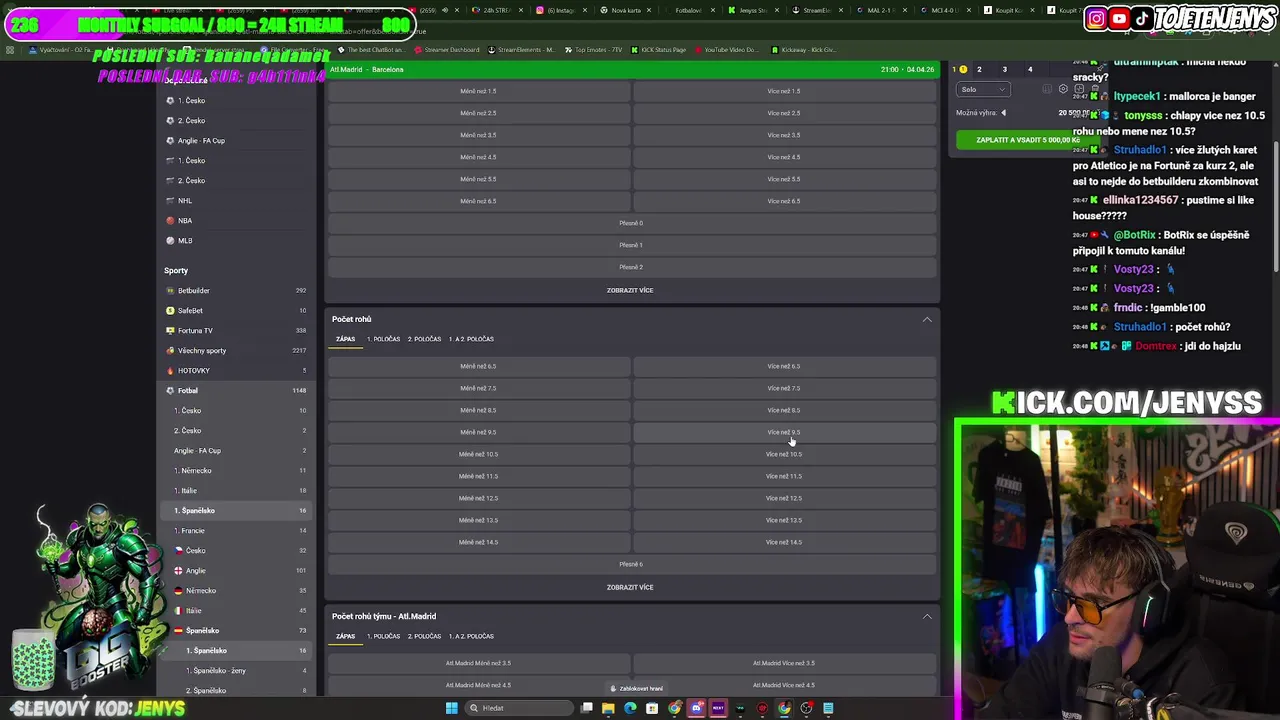This screenshot has height=720, width=1280.
Task: Pick Přesně 6 corners odds
Action: [630, 564]
